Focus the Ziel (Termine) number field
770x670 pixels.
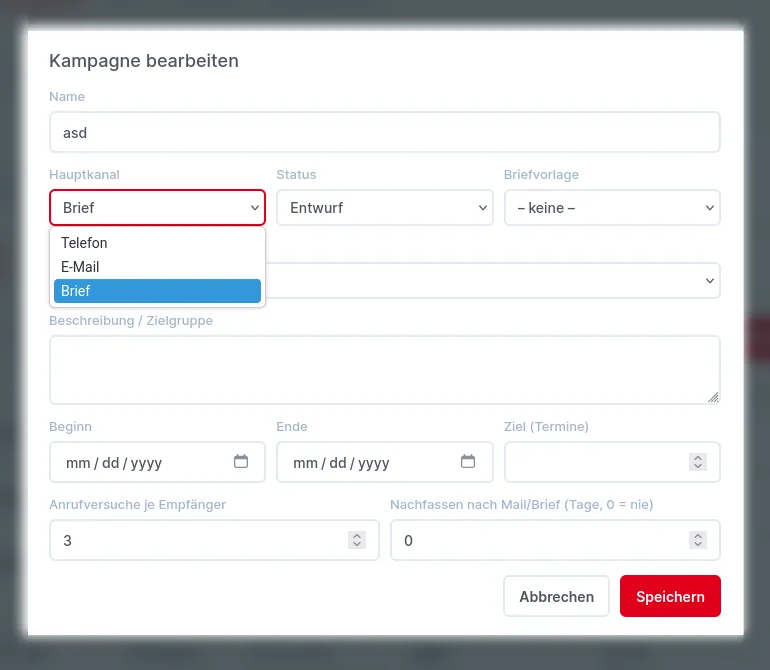(x=612, y=462)
